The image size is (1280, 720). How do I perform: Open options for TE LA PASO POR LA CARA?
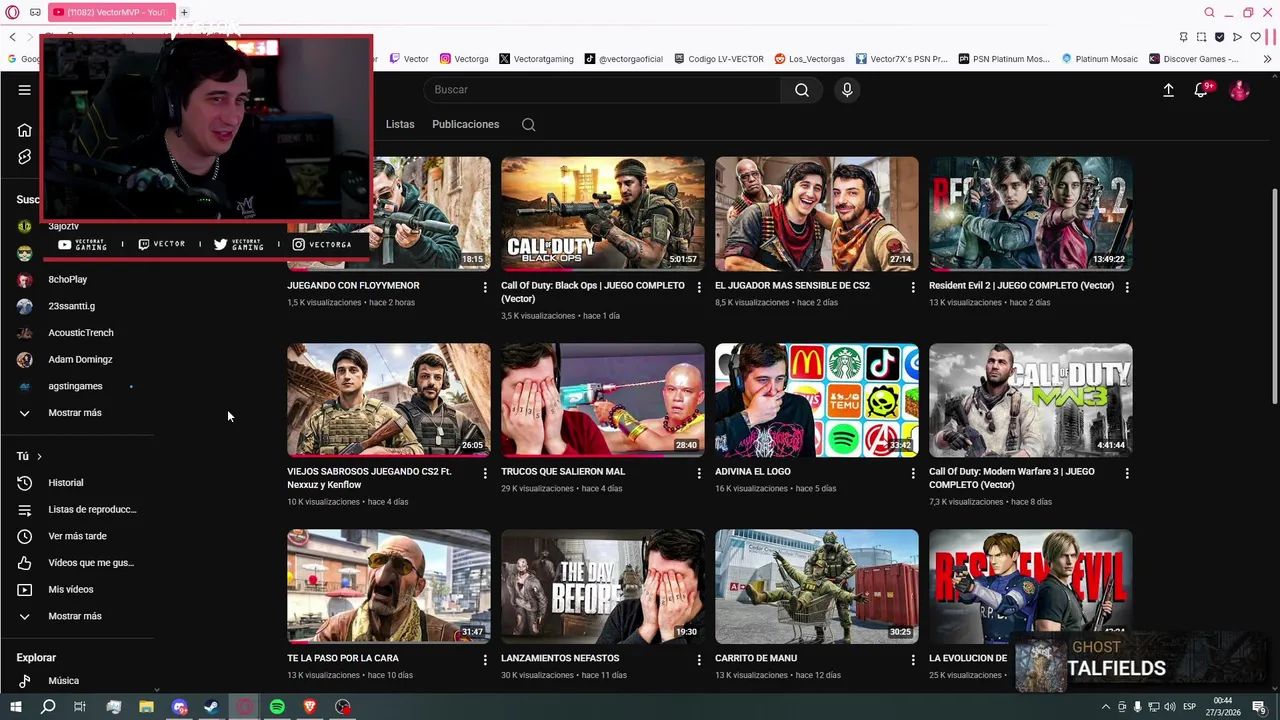pos(485,660)
